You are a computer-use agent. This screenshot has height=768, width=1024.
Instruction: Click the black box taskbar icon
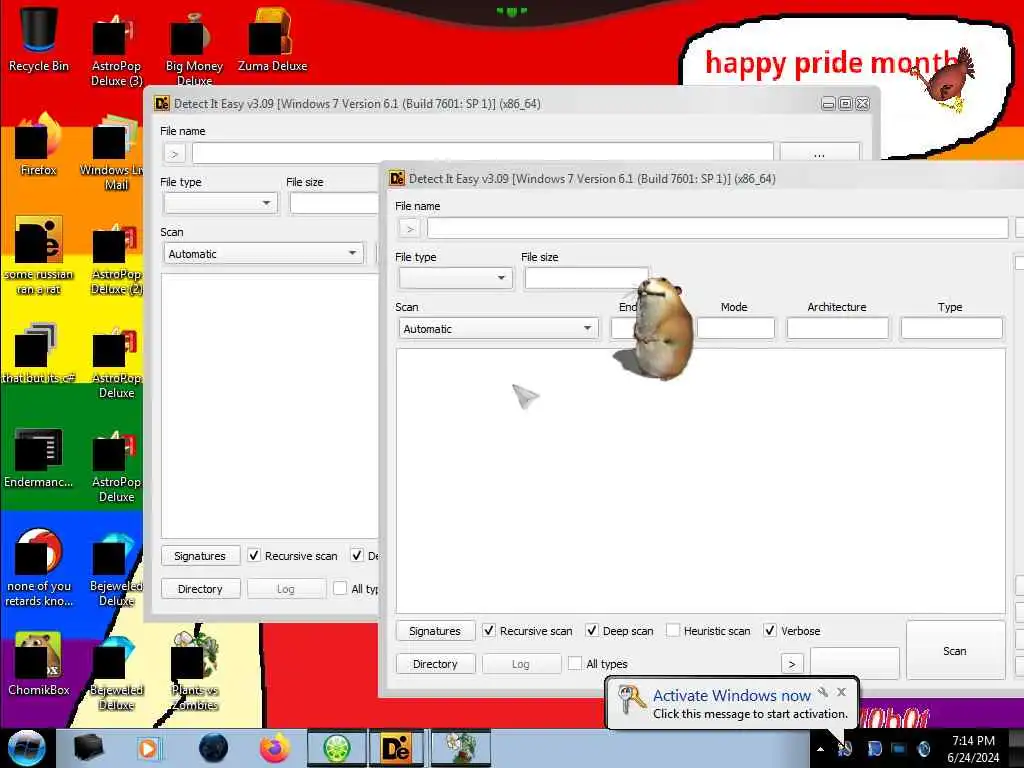[x=89, y=748]
